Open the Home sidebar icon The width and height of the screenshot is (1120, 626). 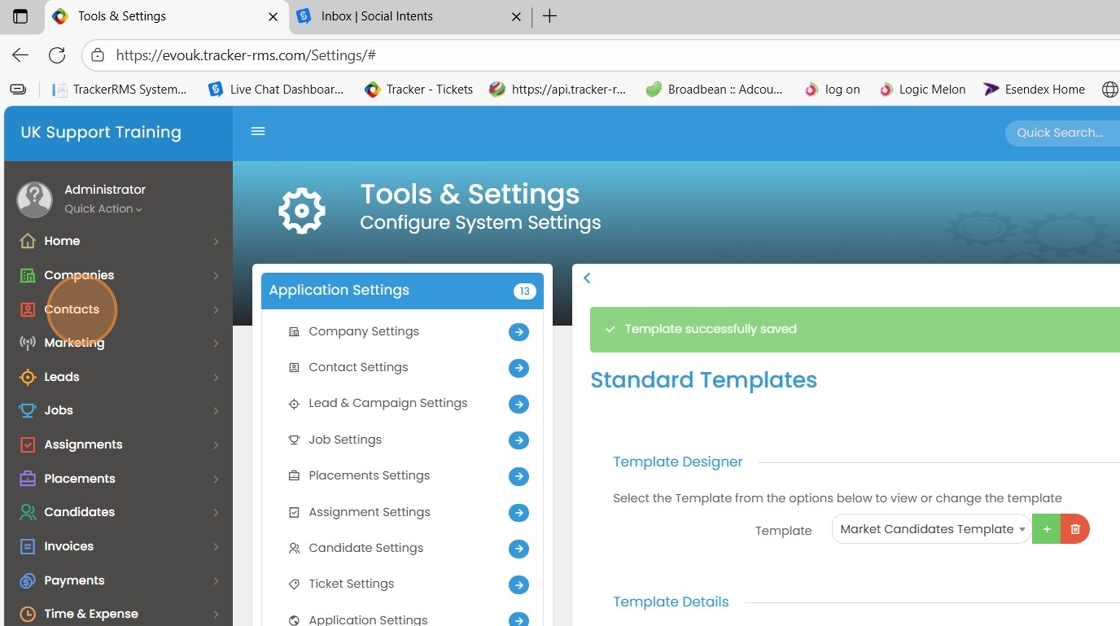tap(27, 241)
